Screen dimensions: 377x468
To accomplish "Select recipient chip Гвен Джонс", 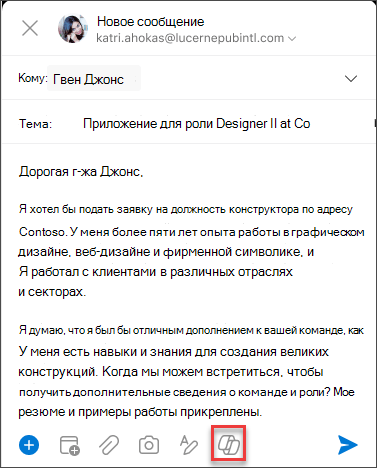I will [x=94, y=79].
